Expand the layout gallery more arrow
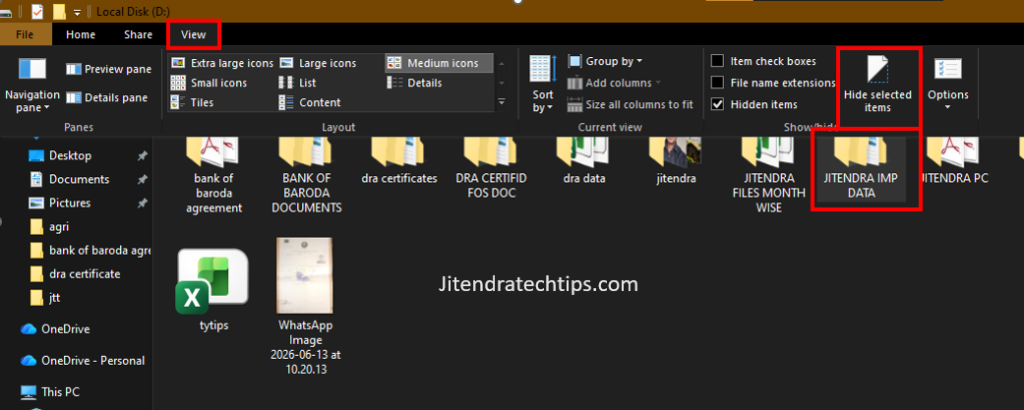Viewport: 1024px width, 410px height. click(x=502, y=102)
